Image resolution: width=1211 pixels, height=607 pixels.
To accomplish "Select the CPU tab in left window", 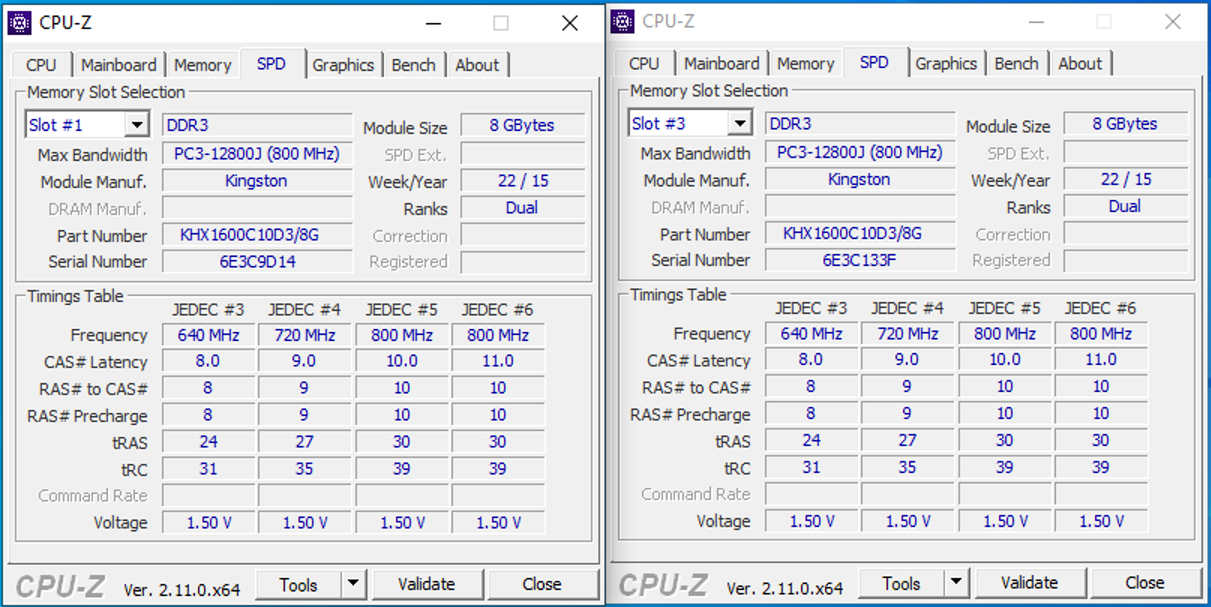I will point(41,65).
